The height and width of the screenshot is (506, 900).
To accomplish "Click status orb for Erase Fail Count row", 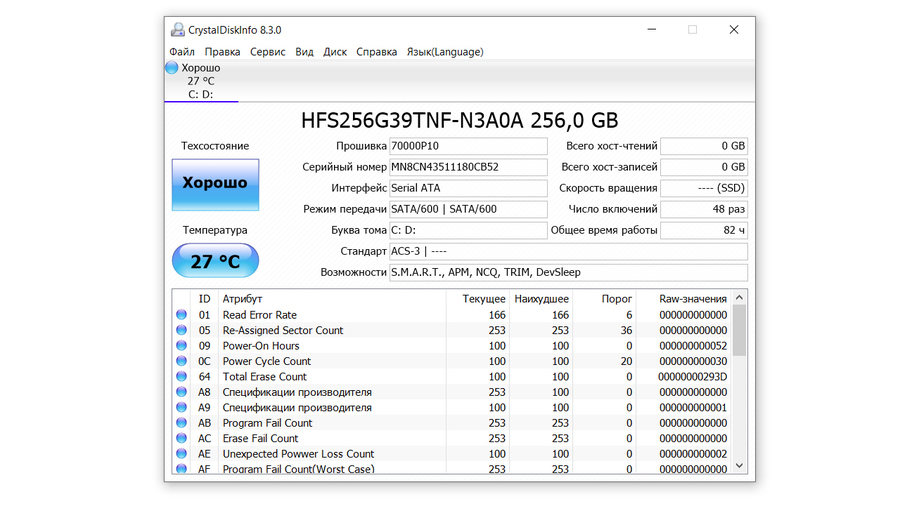I will coord(181,438).
